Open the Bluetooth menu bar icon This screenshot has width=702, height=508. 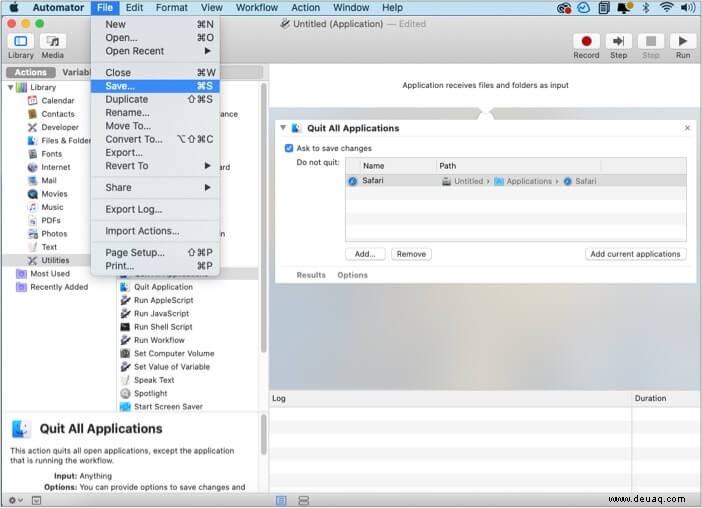coord(646,7)
